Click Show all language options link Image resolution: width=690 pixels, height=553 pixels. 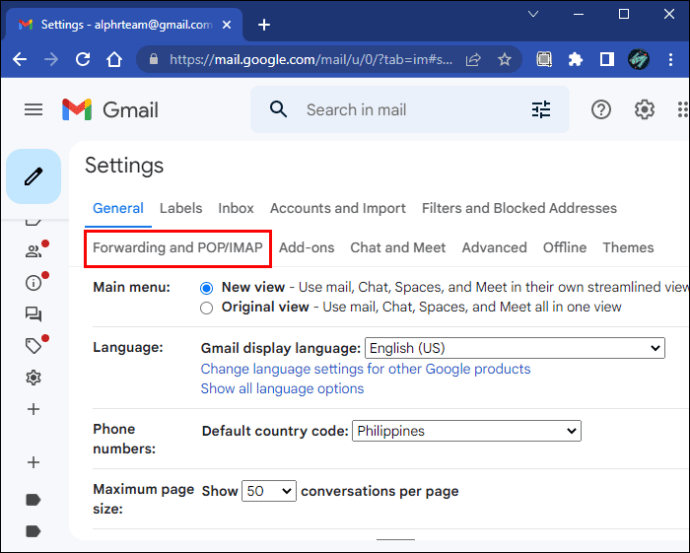pos(282,388)
